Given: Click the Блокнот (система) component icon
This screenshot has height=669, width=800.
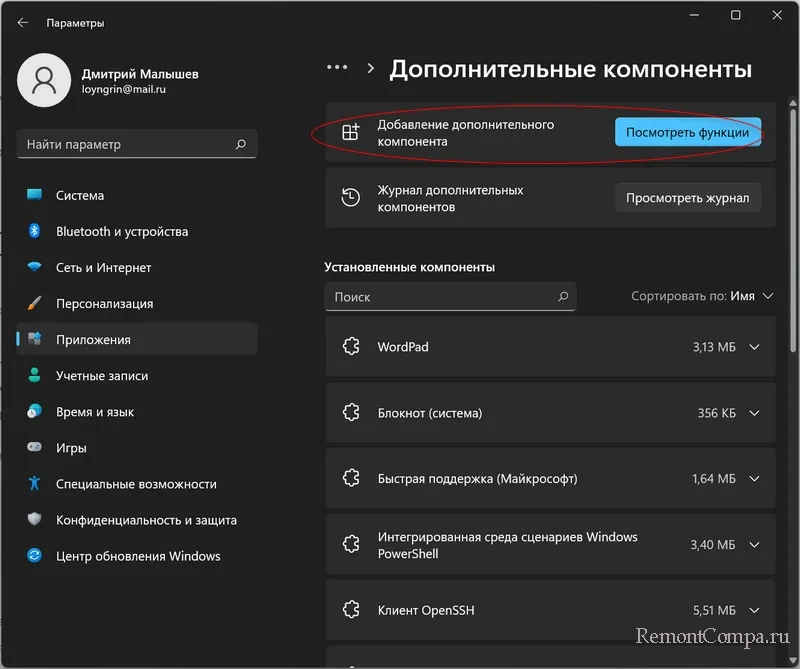Looking at the screenshot, I should coord(350,411).
